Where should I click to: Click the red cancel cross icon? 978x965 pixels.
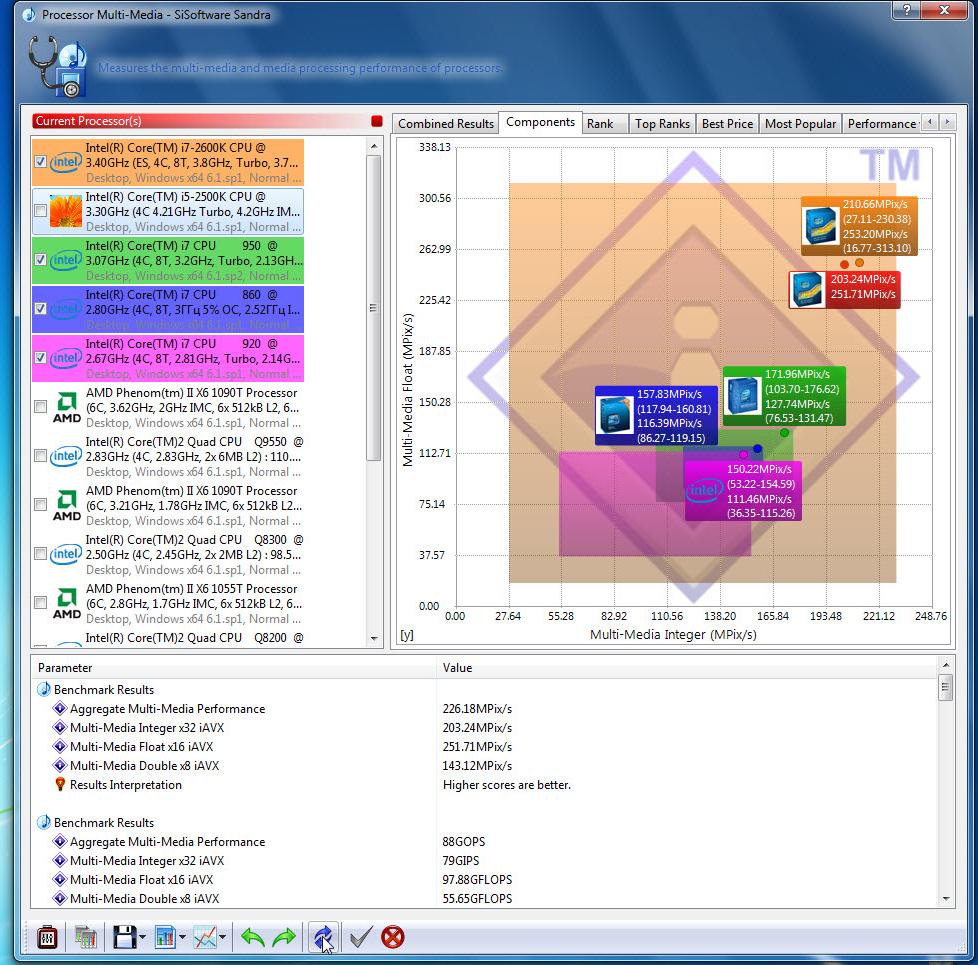[392, 937]
